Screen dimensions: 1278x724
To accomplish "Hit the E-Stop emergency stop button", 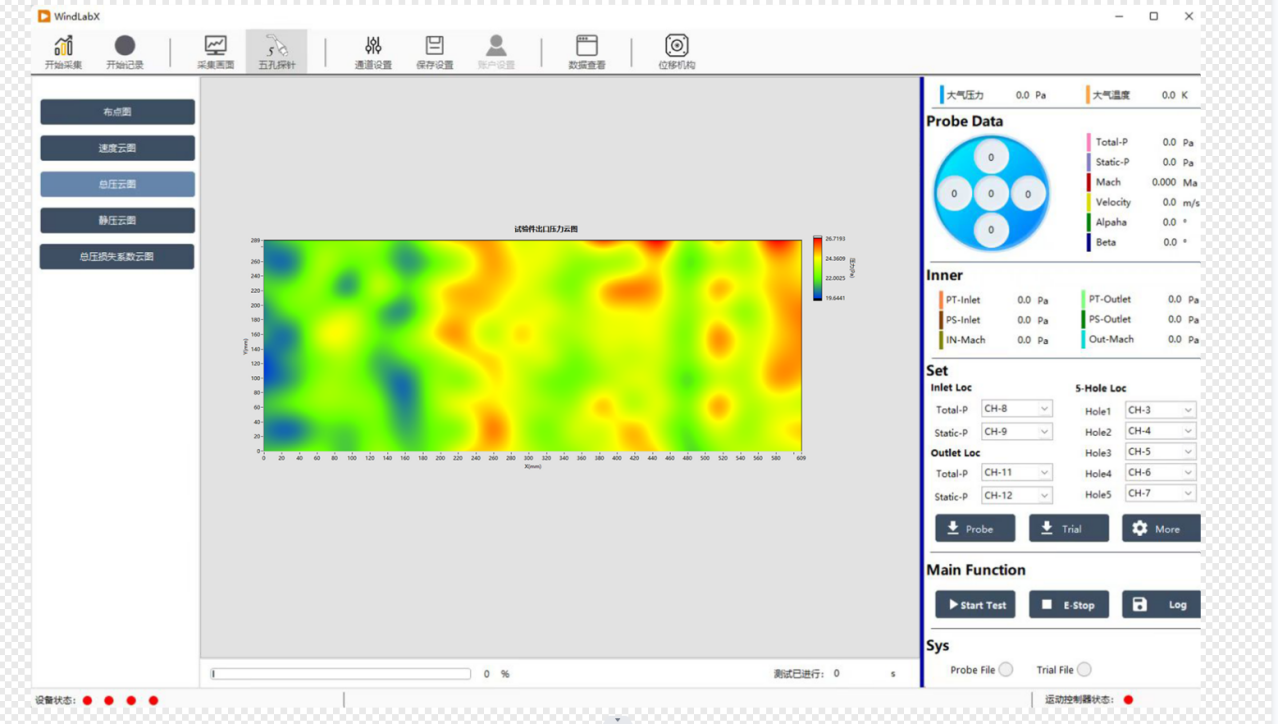I will point(1069,604).
